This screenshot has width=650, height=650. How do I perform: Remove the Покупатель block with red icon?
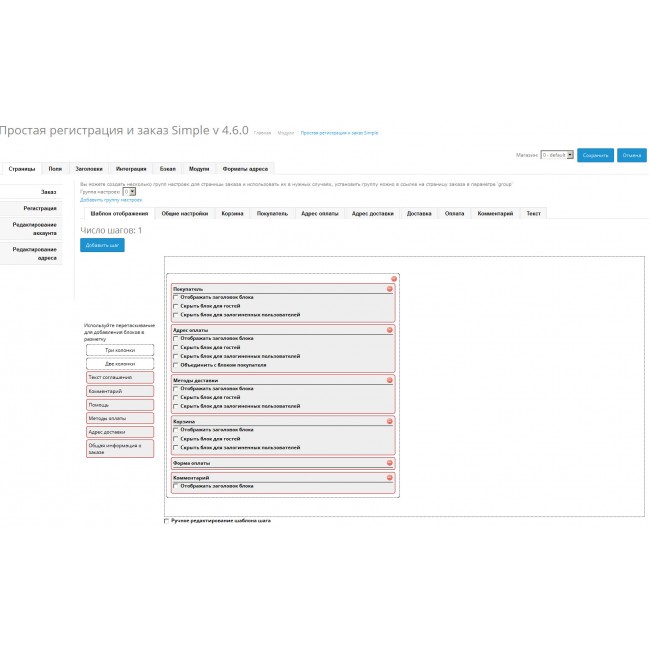pyautogui.click(x=390, y=289)
